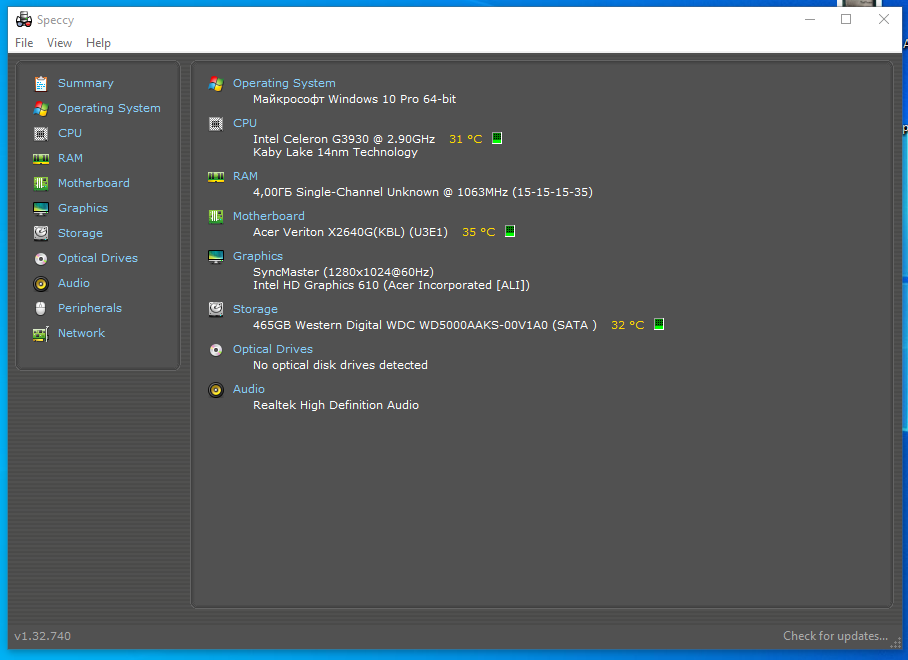Click the Summary clipboard icon in sidebar
Image resolution: width=908 pixels, height=660 pixels.
pos(40,83)
